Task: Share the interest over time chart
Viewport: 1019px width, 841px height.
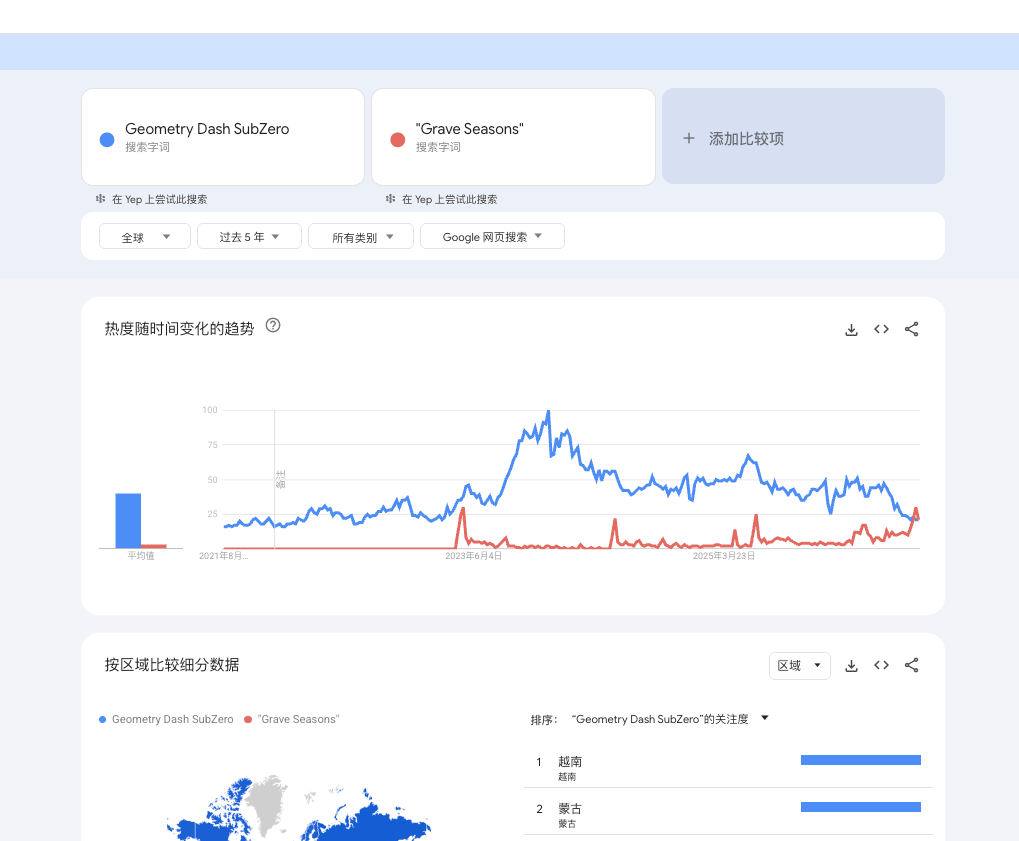Action: pyautogui.click(x=912, y=330)
